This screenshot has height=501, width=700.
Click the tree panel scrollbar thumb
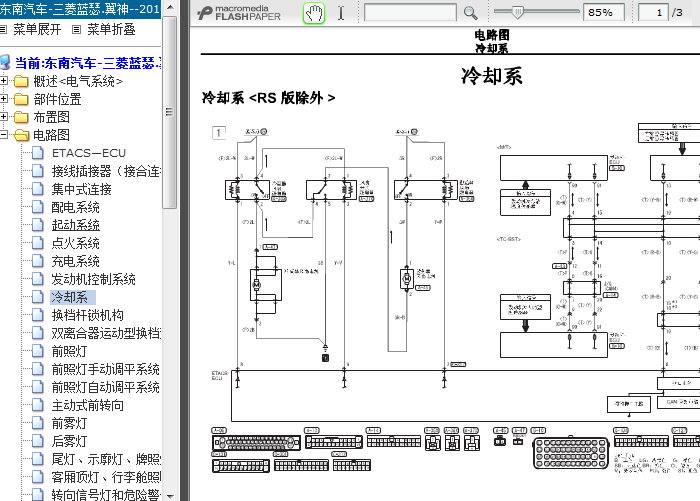pos(170,113)
